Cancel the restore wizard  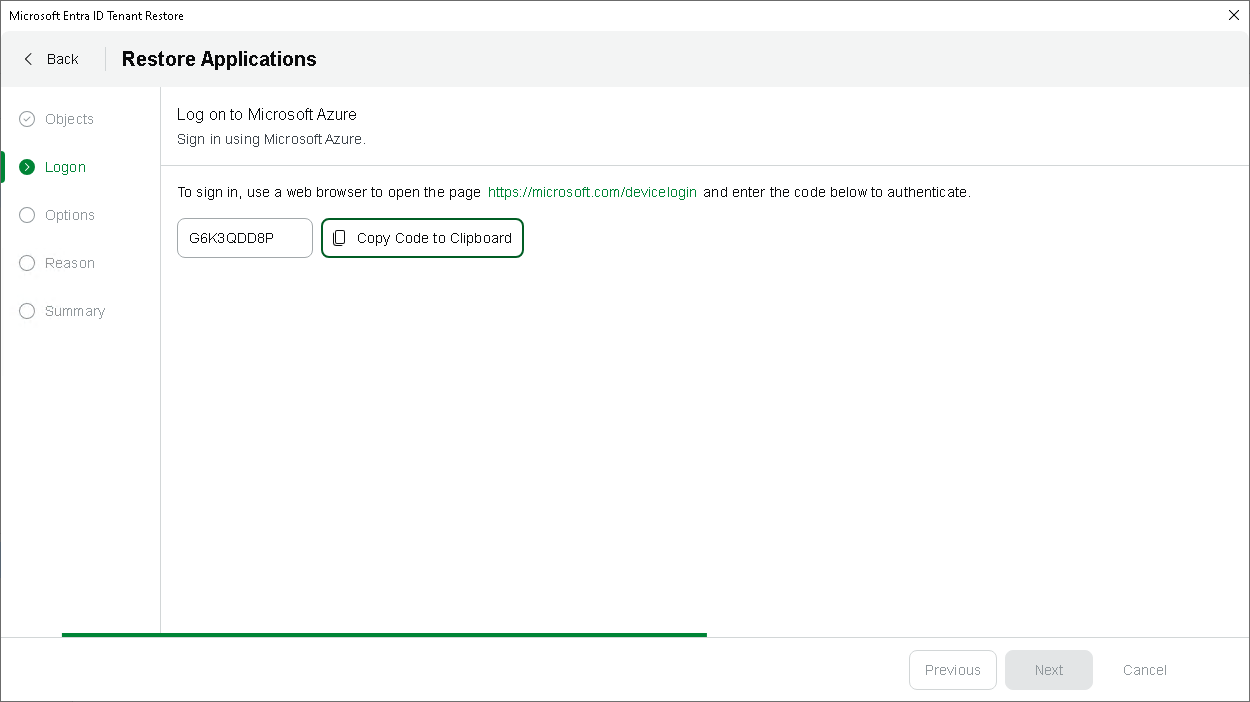click(x=1144, y=670)
